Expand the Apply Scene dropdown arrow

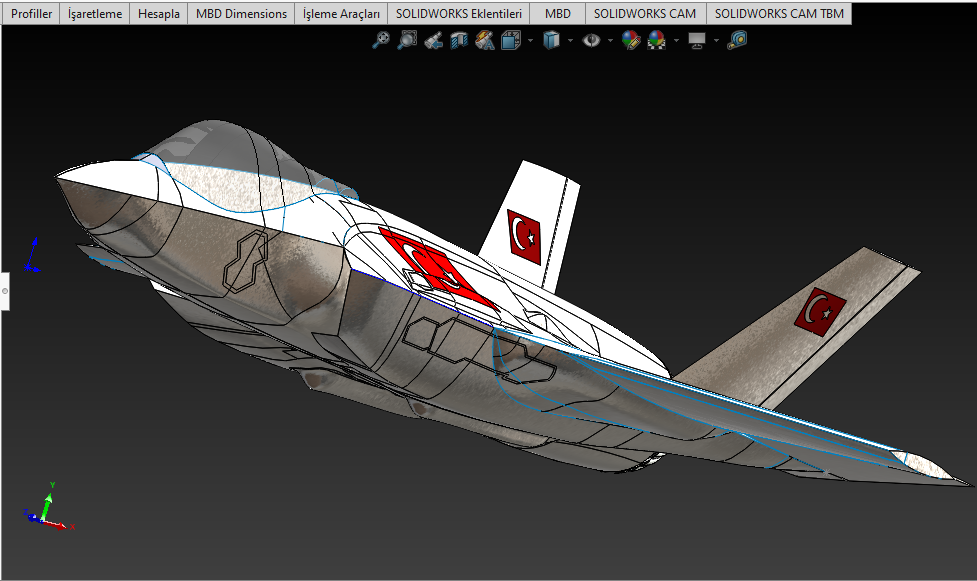(x=676, y=41)
